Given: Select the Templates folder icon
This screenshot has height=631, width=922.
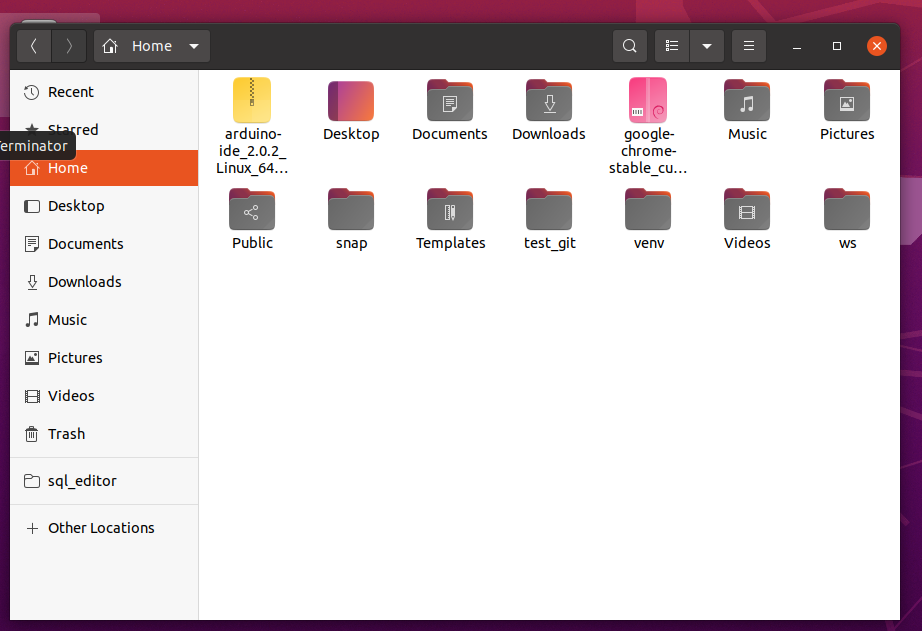Looking at the screenshot, I should 450,210.
